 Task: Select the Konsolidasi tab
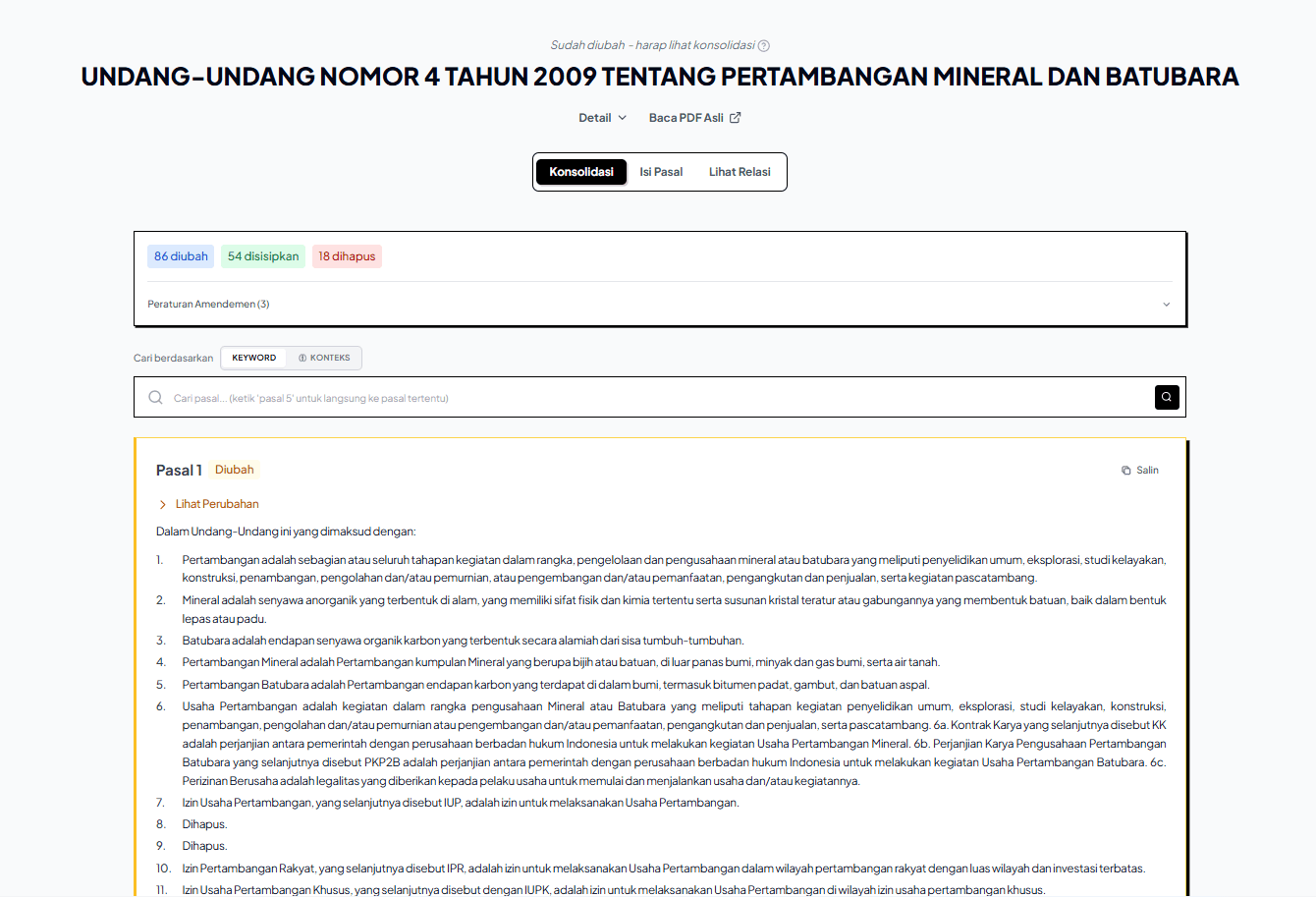pyautogui.click(x=580, y=171)
